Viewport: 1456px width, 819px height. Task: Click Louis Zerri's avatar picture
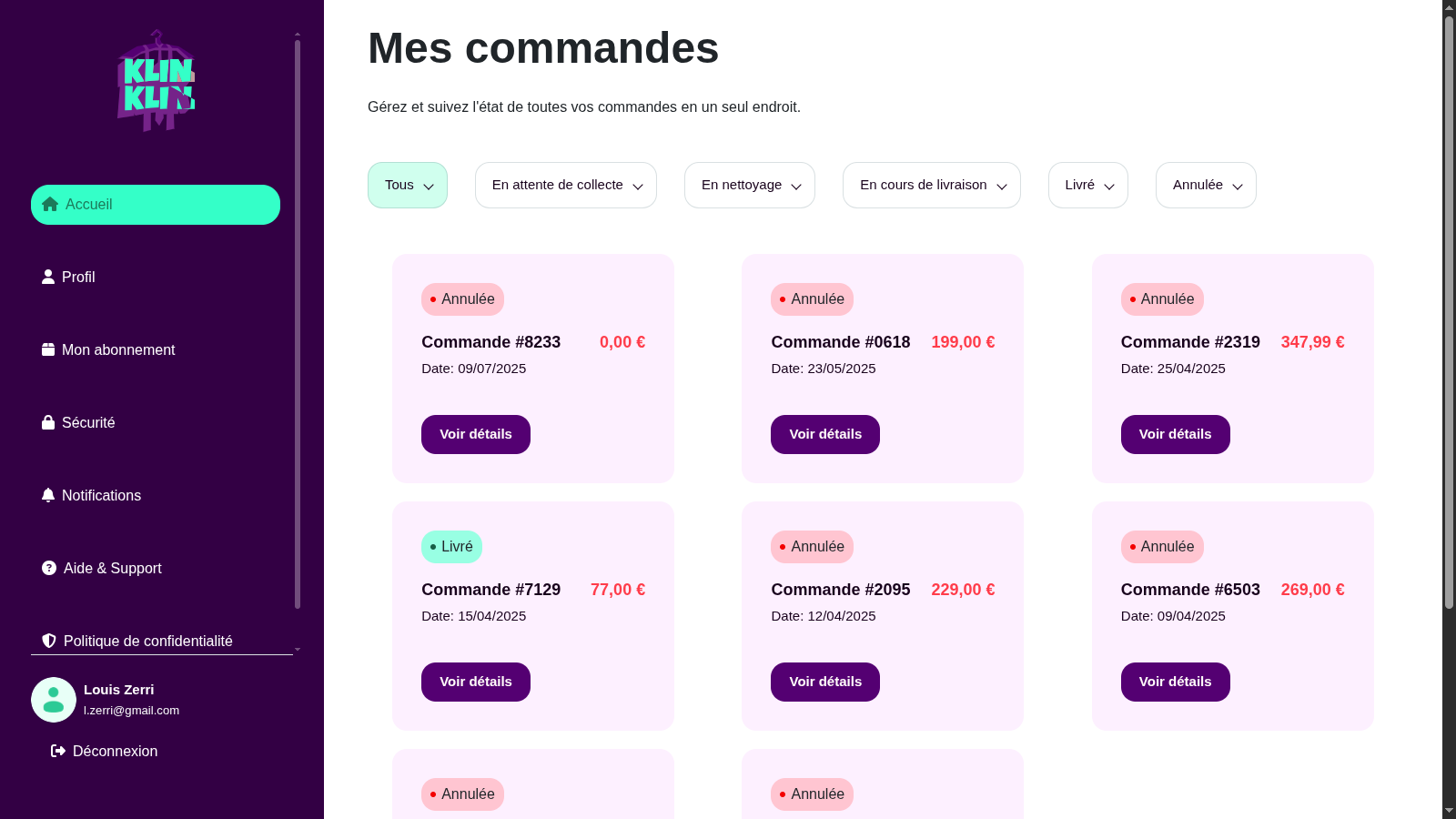point(54,700)
